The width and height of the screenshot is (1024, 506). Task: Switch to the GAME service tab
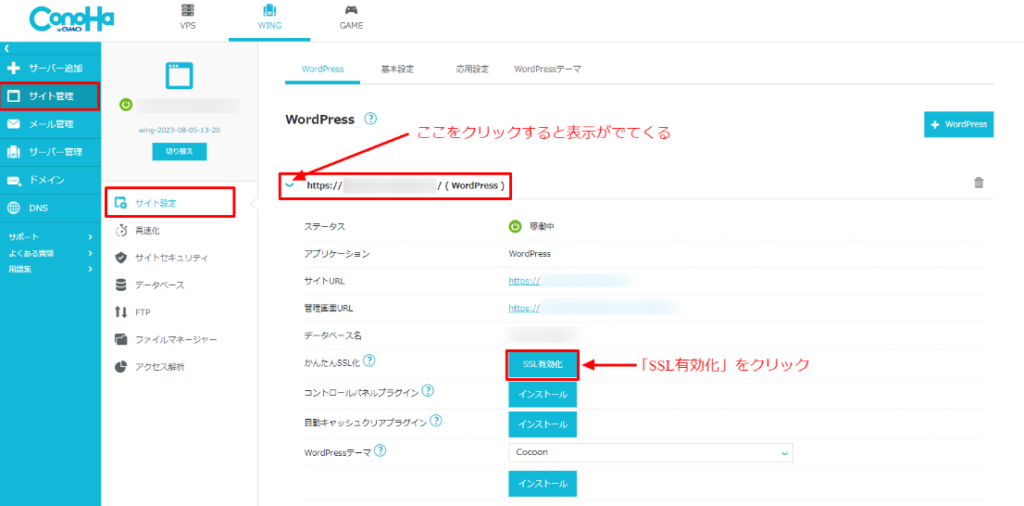pyautogui.click(x=351, y=18)
